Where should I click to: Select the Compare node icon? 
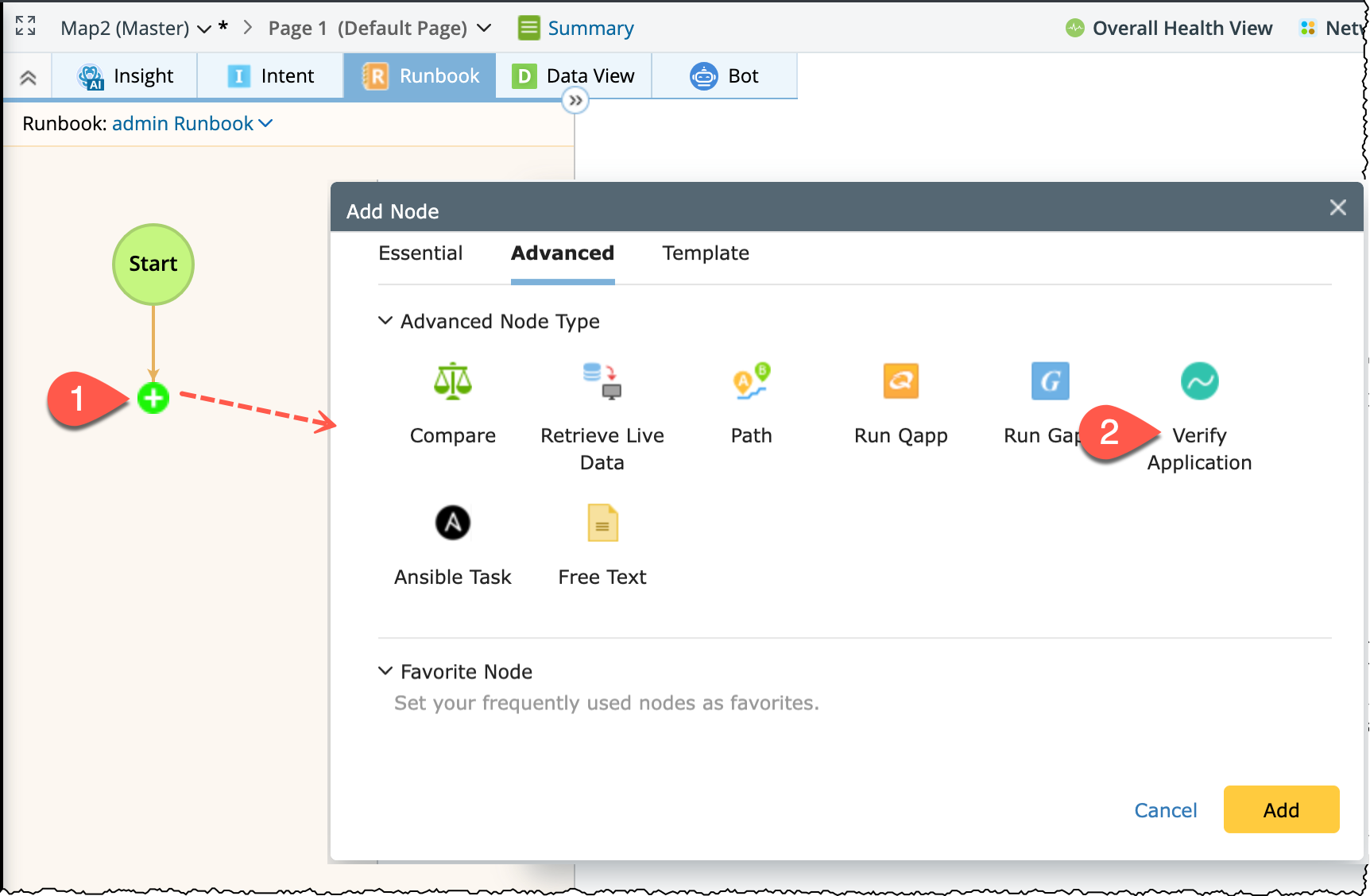tap(452, 381)
